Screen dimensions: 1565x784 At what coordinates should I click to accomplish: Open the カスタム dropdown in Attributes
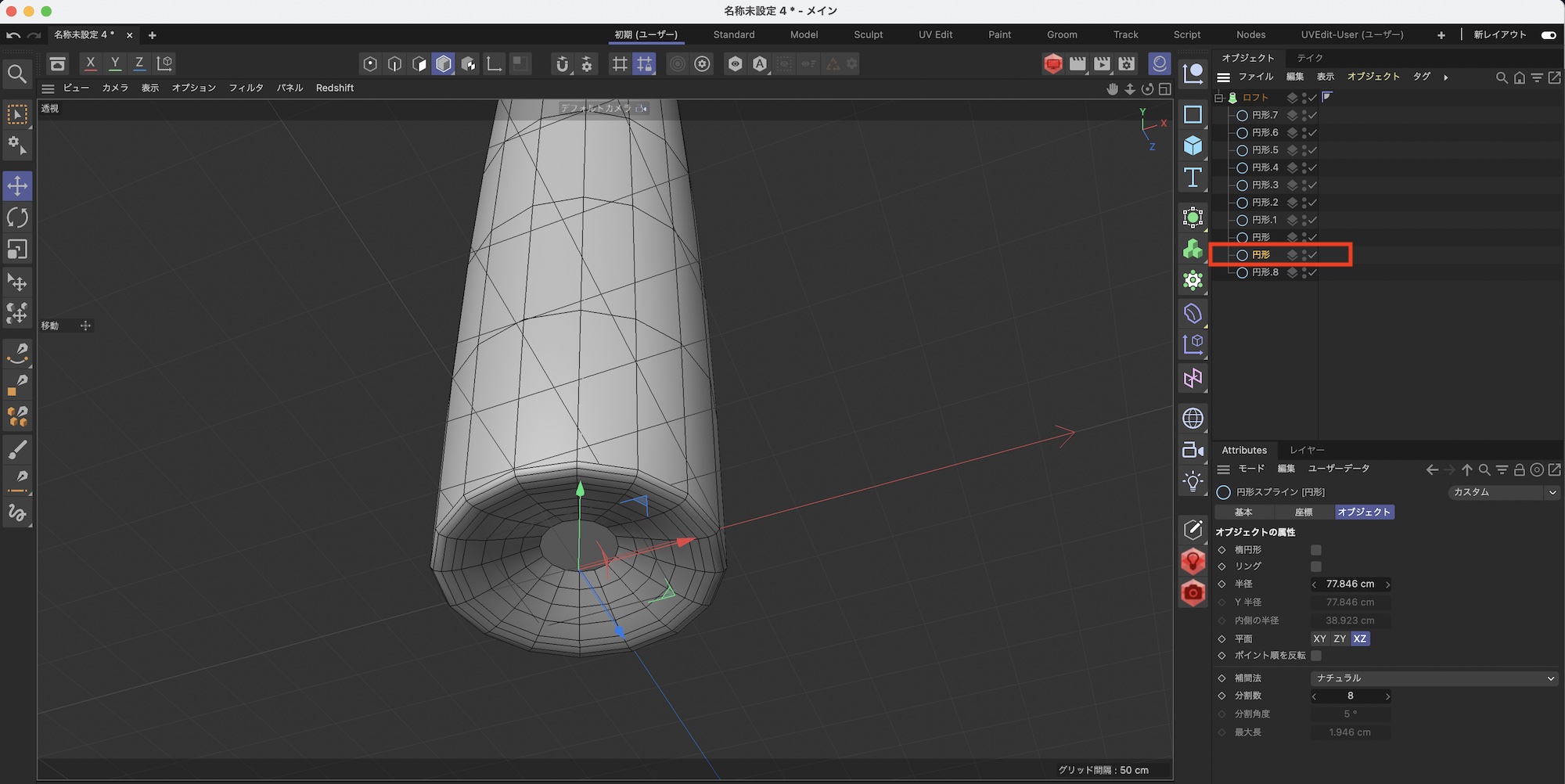tap(1504, 492)
